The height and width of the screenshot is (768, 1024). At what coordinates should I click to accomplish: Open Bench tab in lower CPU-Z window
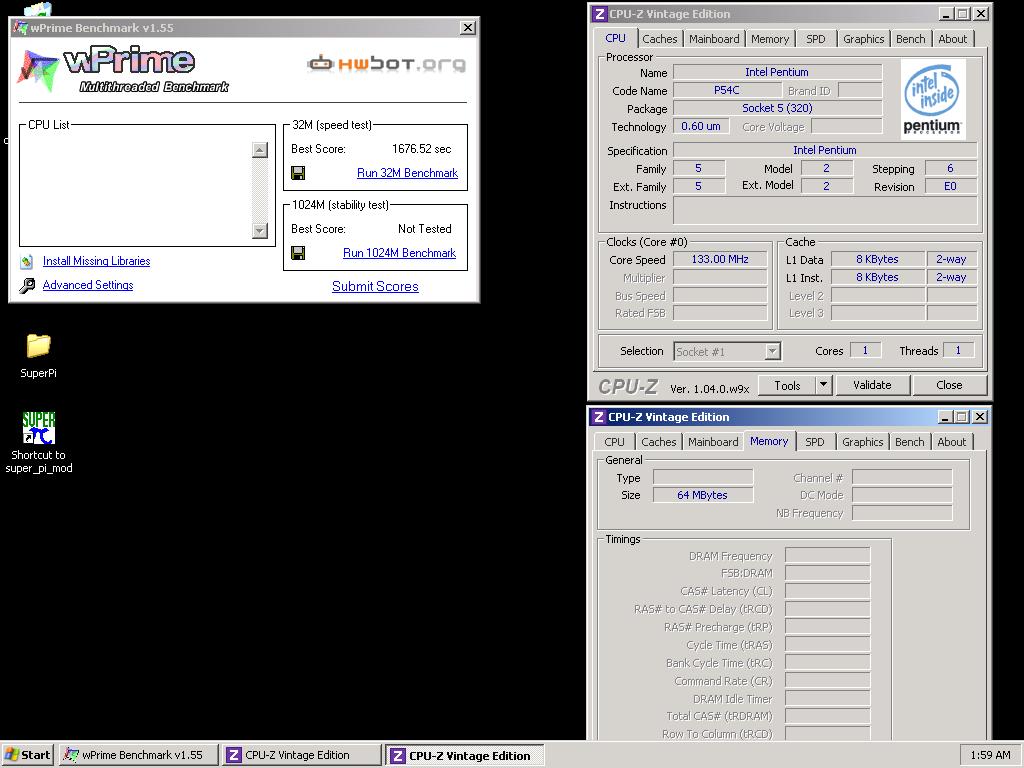tap(909, 442)
